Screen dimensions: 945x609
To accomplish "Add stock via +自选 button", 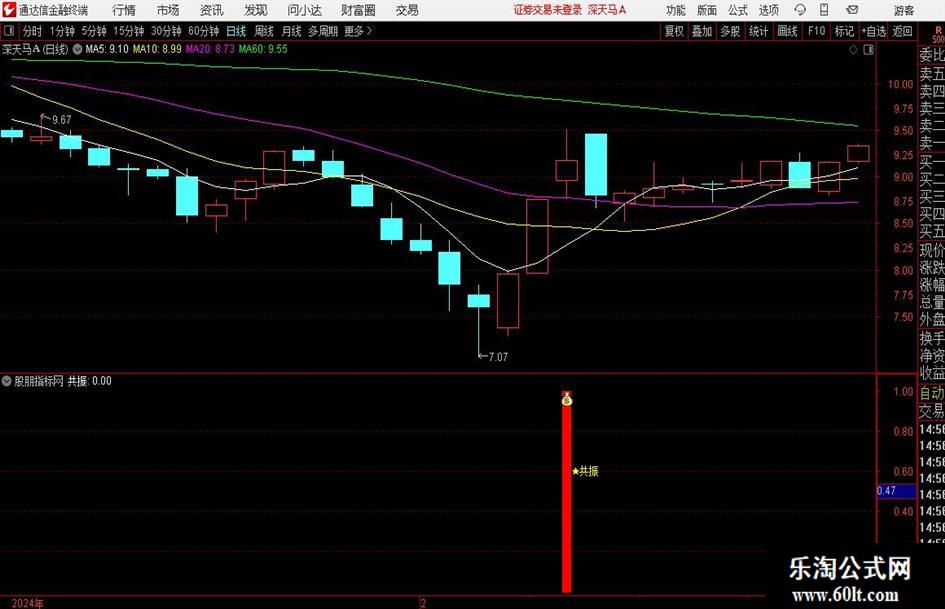I will 874,31.
